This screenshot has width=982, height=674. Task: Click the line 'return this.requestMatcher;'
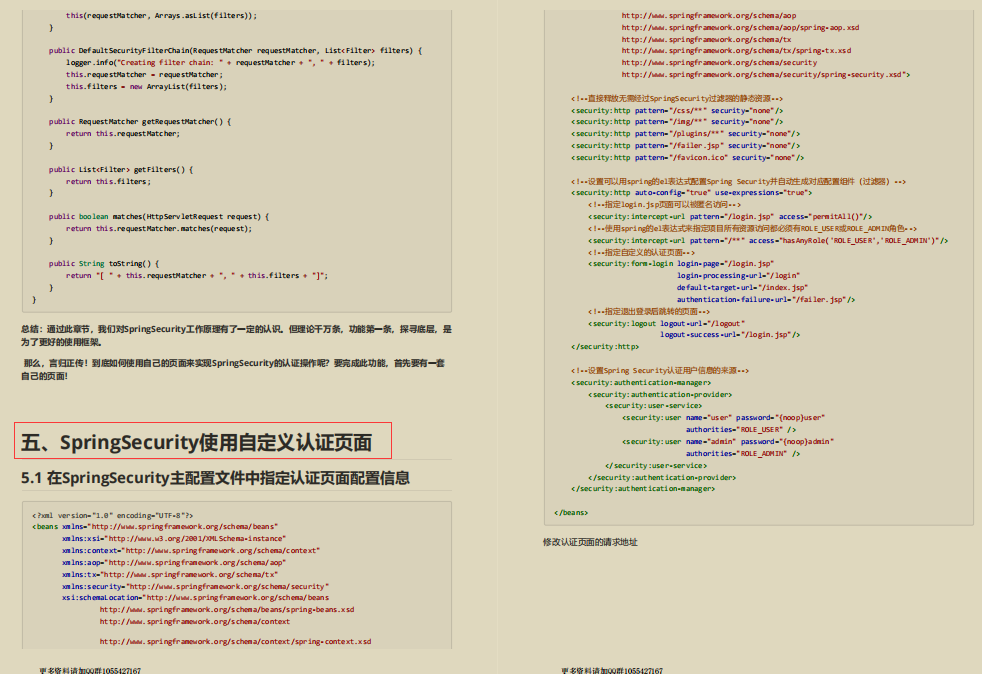click(x=123, y=133)
